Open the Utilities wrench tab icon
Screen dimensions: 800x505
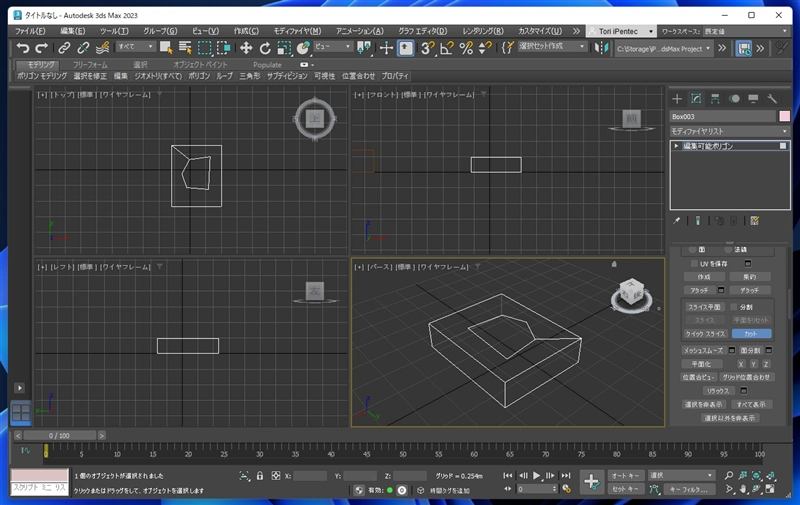click(x=772, y=98)
